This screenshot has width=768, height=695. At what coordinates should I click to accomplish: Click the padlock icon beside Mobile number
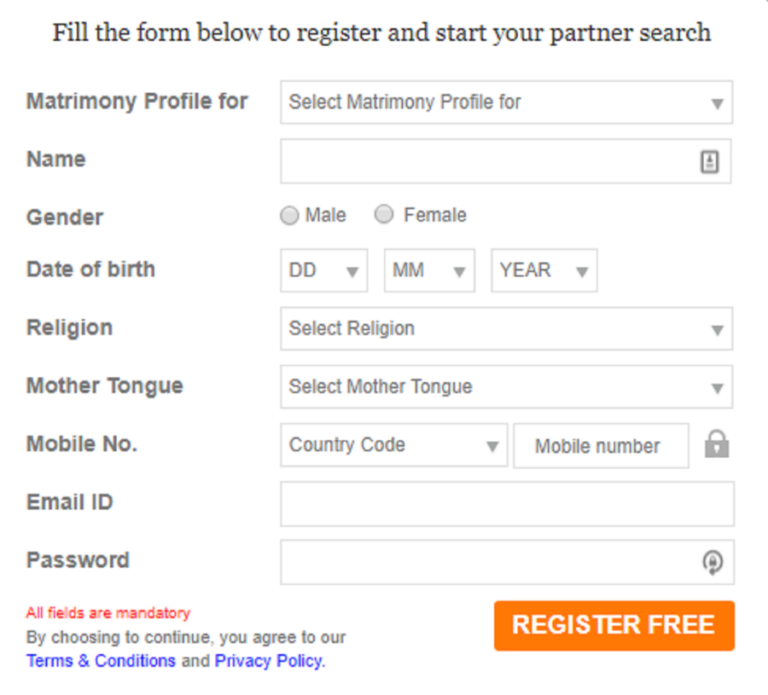(716, 444)
